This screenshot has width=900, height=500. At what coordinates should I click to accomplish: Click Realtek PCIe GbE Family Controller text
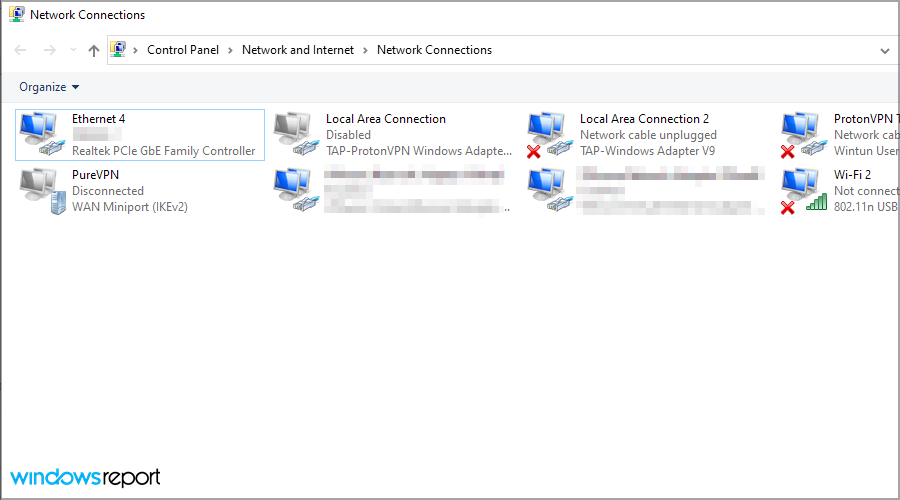[x=164, y=151]
